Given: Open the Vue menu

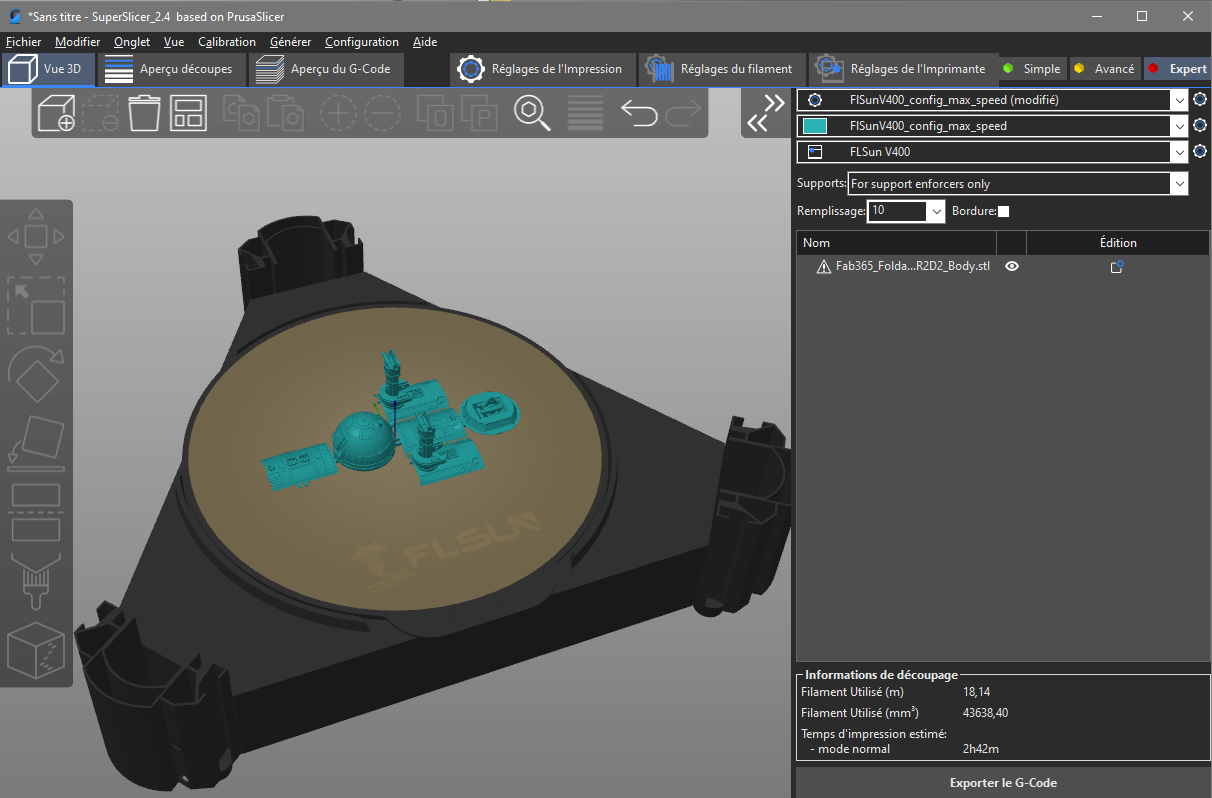Looking at the screenshot, I should point(174,42).
